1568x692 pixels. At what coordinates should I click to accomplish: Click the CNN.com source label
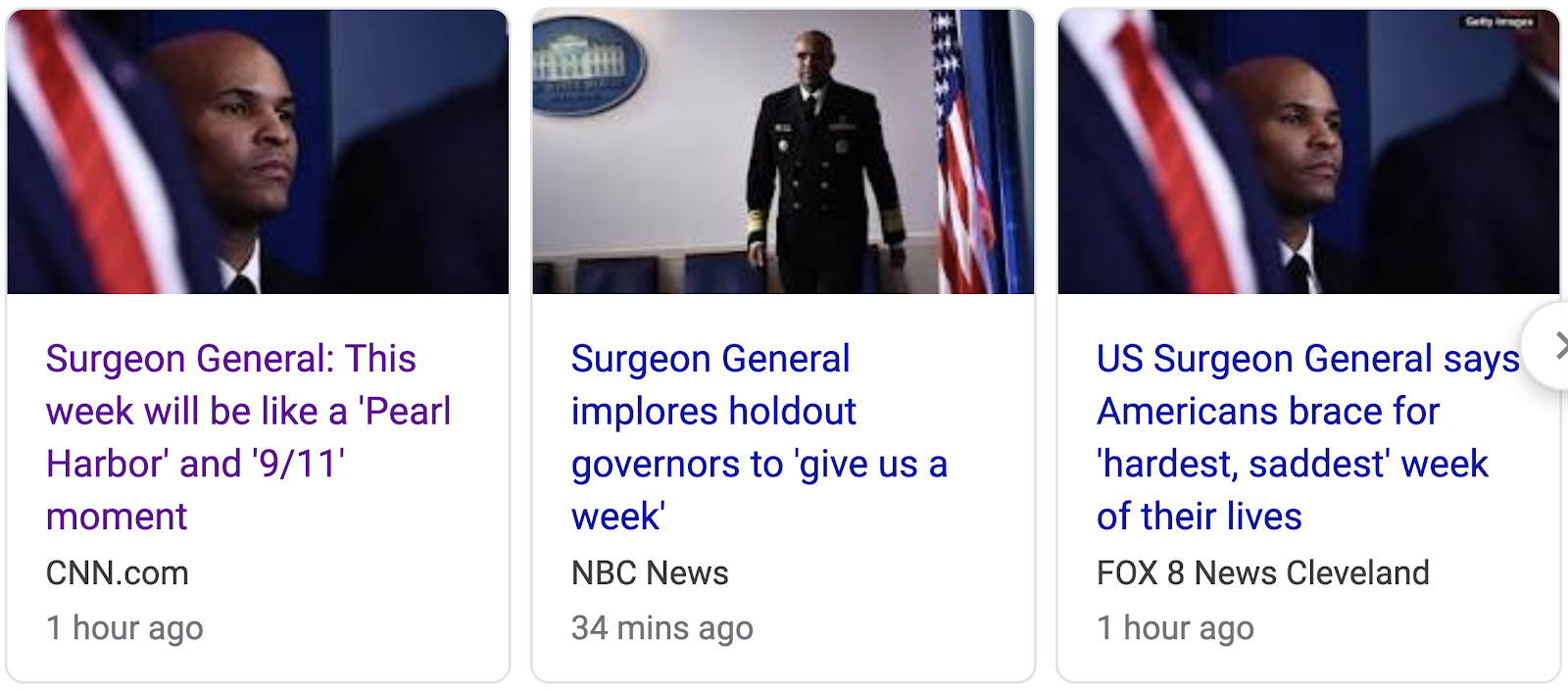pyautogui.click(x=118, y=572)
